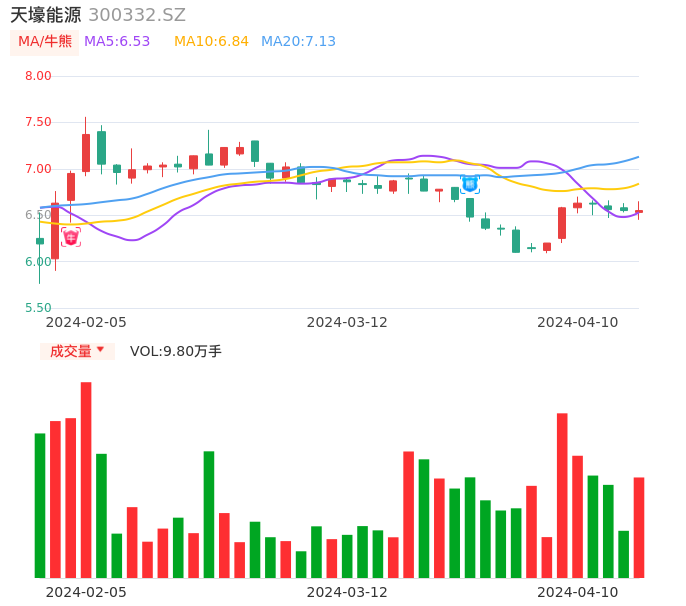
Task: Click the last red volume bar on right
Action: (x=639, y=527)
